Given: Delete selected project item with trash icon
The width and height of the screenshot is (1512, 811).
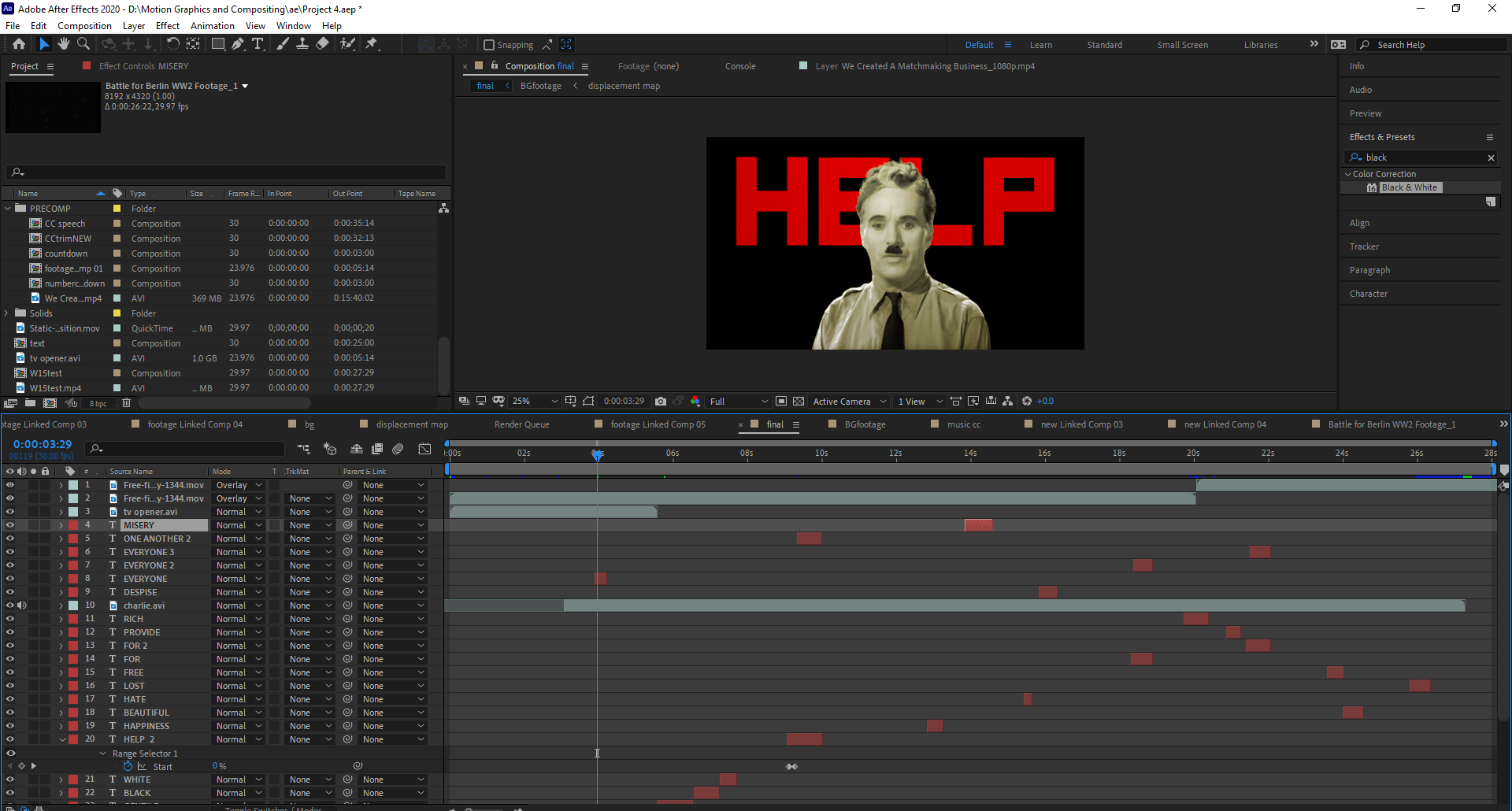Looking at the screenshot, I should point(126,403).
